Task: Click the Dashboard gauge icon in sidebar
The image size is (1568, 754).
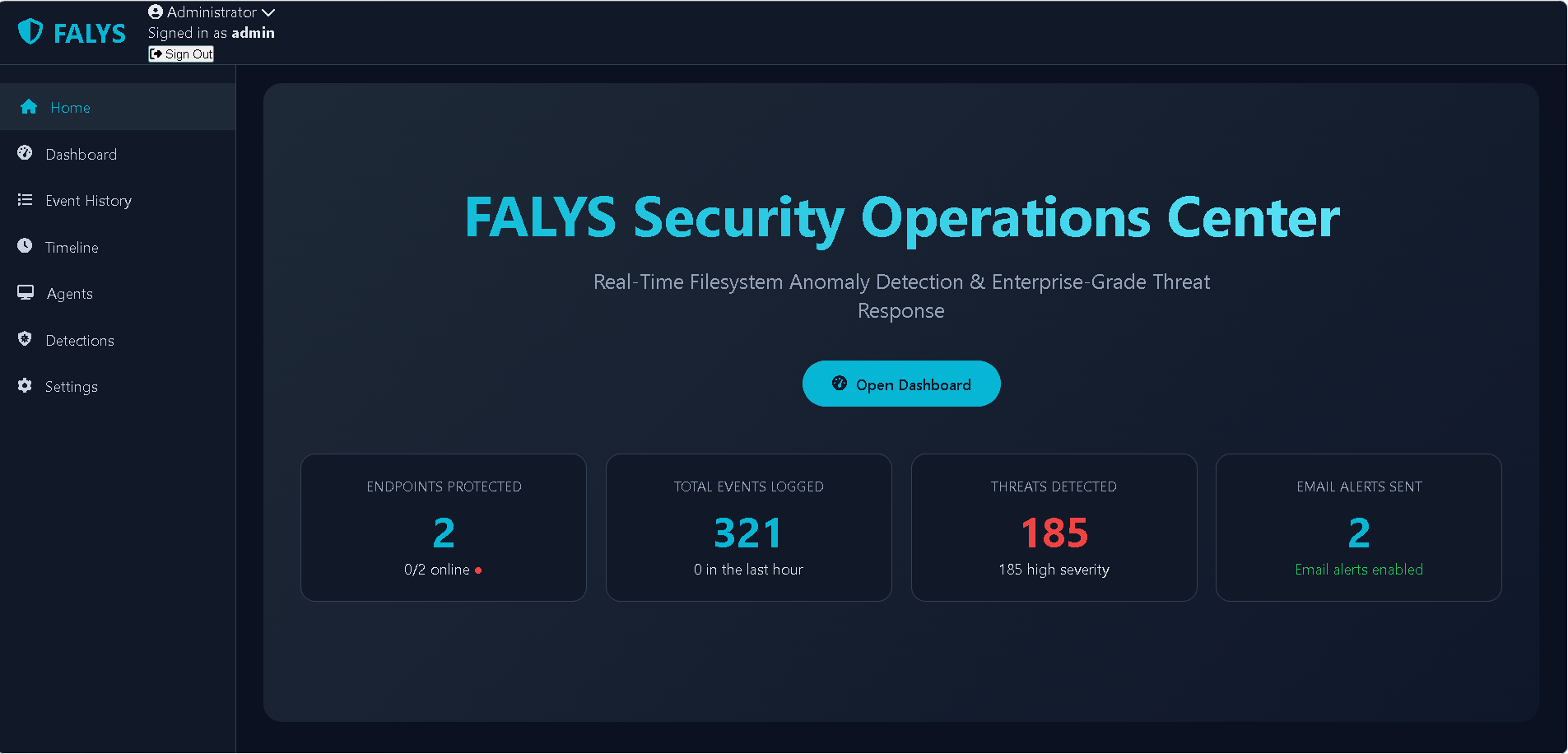Action: pos(25,153)
